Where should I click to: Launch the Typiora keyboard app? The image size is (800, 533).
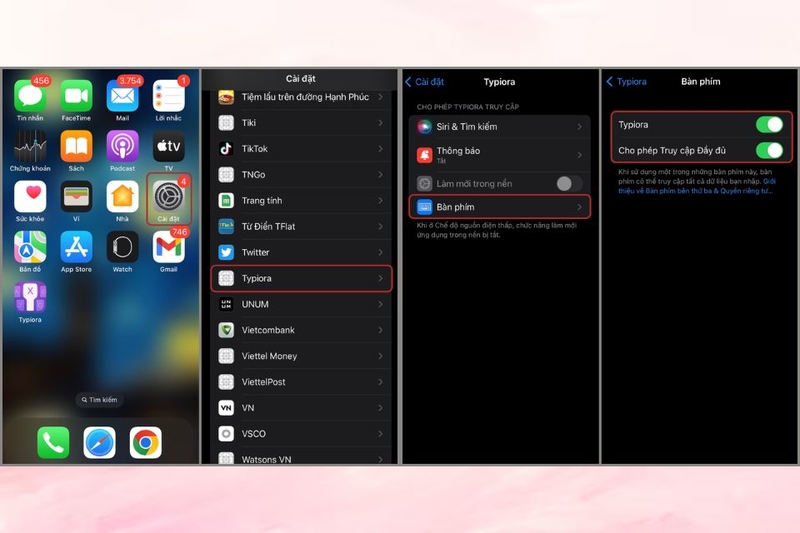[30, 297]
